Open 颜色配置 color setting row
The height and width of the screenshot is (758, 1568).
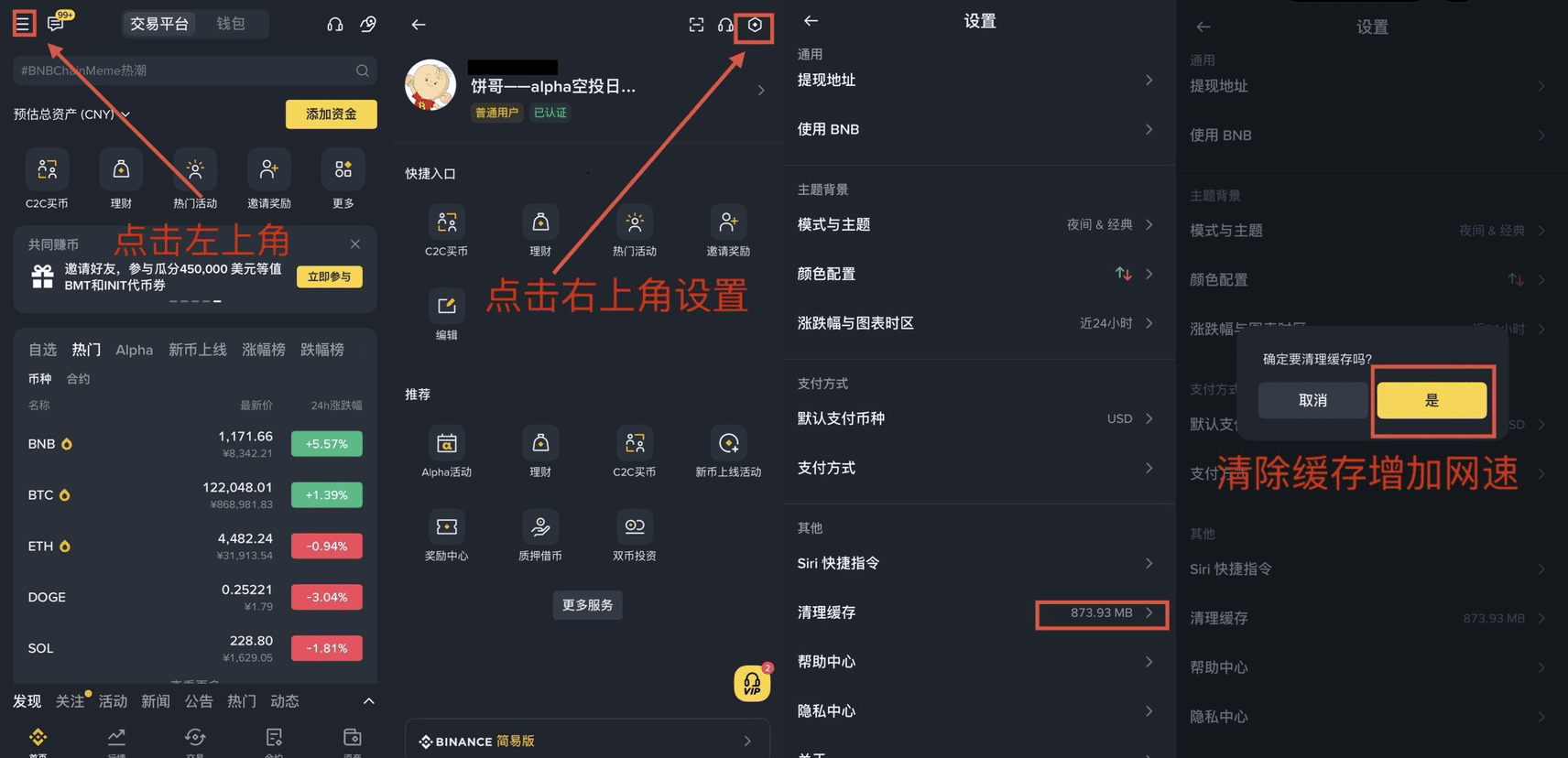pos(979,274)
